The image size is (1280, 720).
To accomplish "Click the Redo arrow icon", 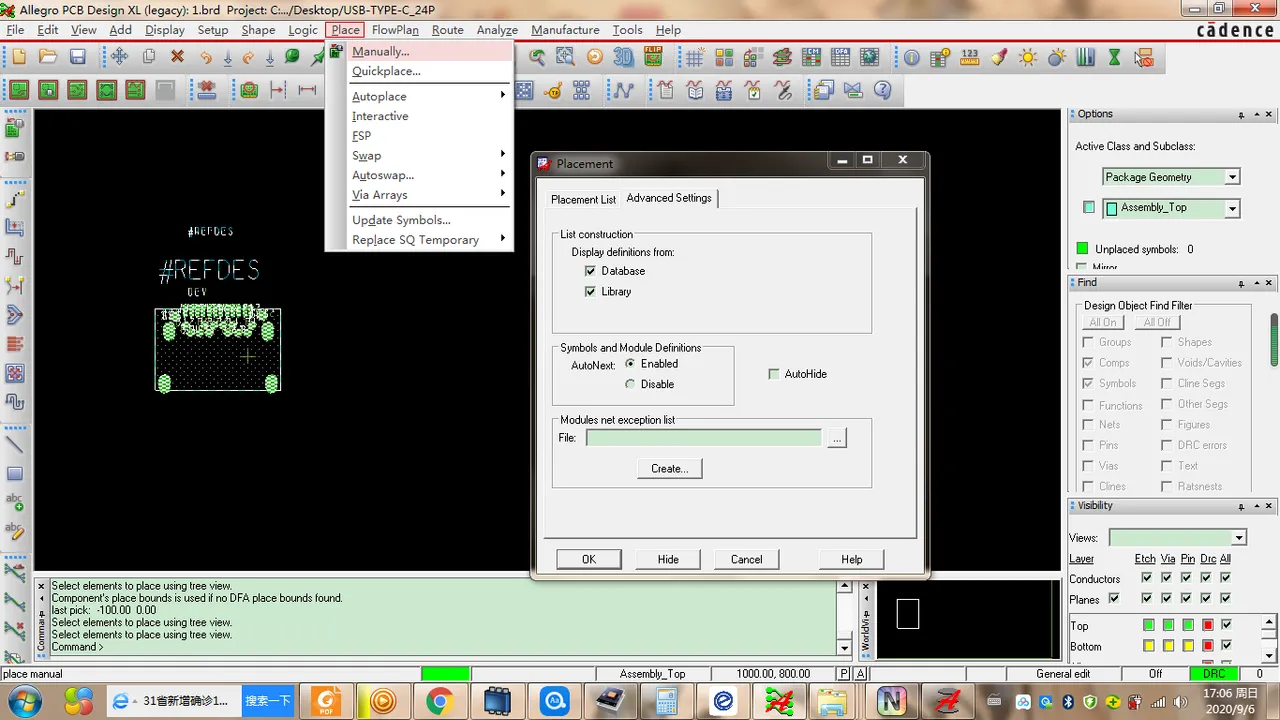I will pyautogui.click(x=249, y=57).
